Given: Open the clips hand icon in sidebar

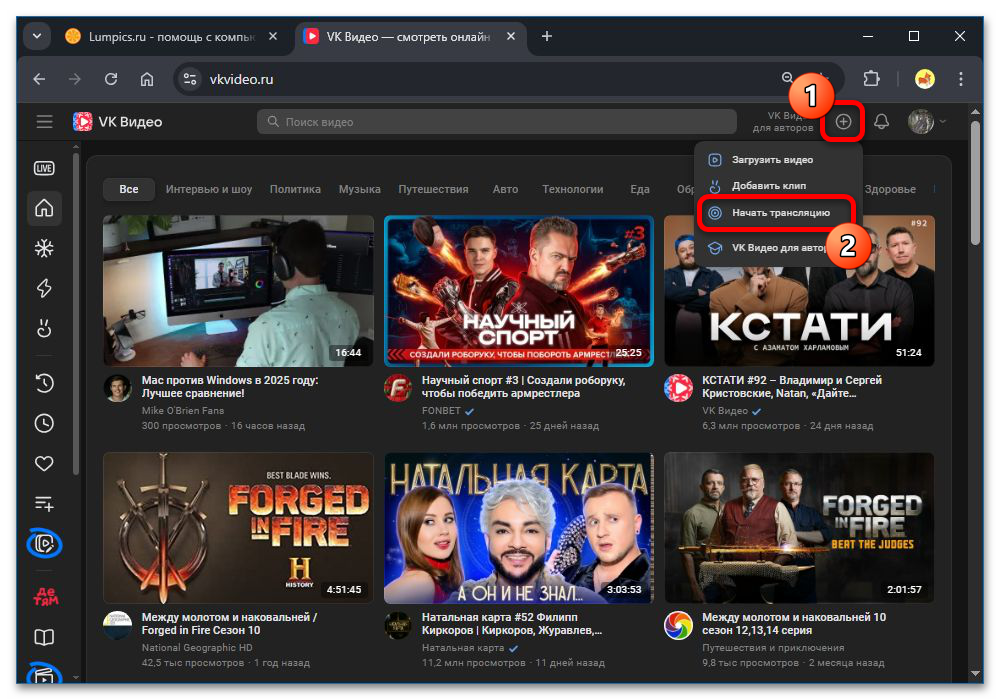Looking at the screenshot, I should 44,328.
